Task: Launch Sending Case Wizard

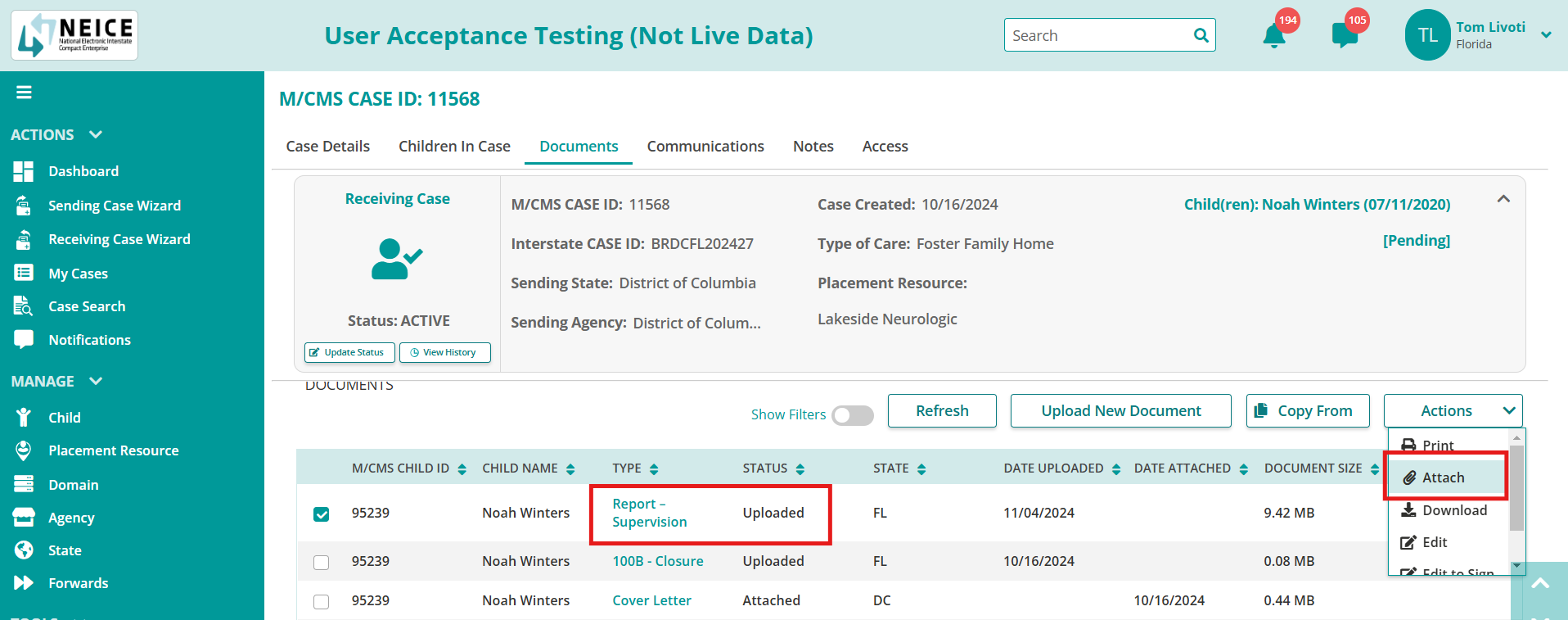Action: [114, 206]
